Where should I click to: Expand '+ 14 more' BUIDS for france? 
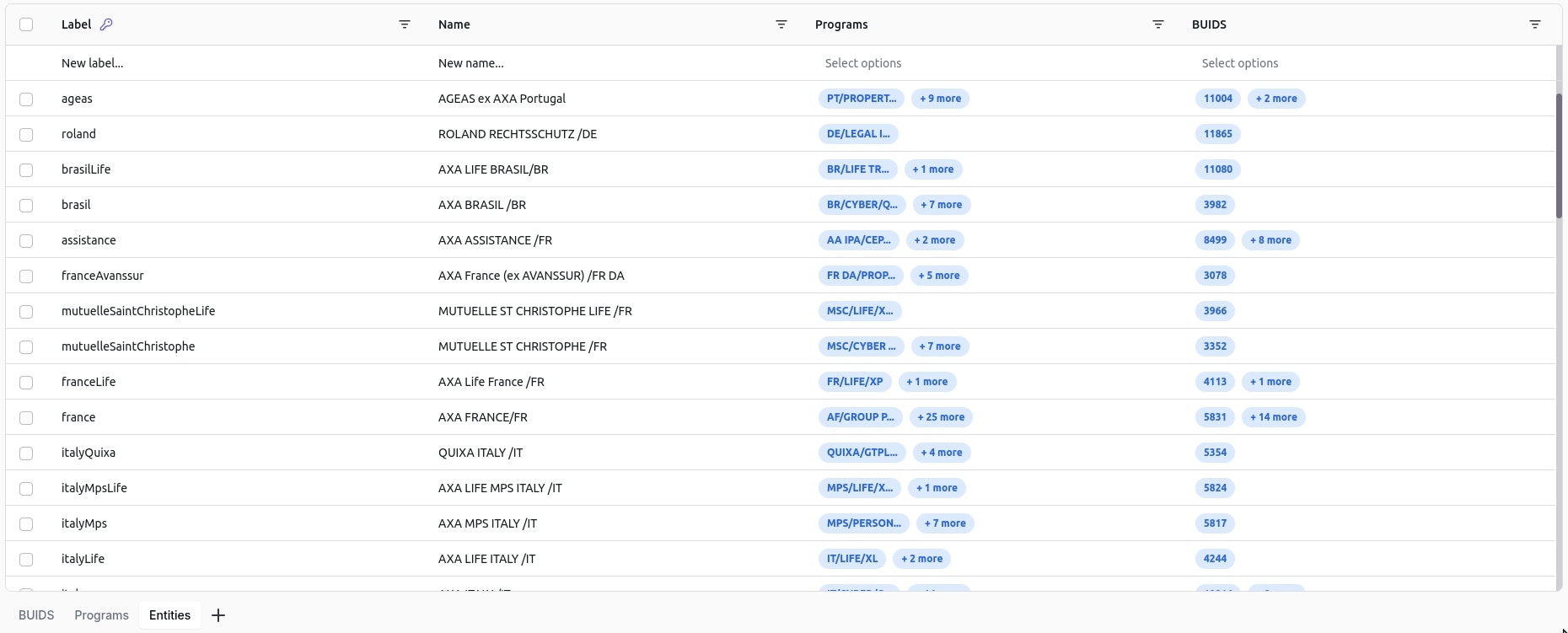coord(1274,417)
